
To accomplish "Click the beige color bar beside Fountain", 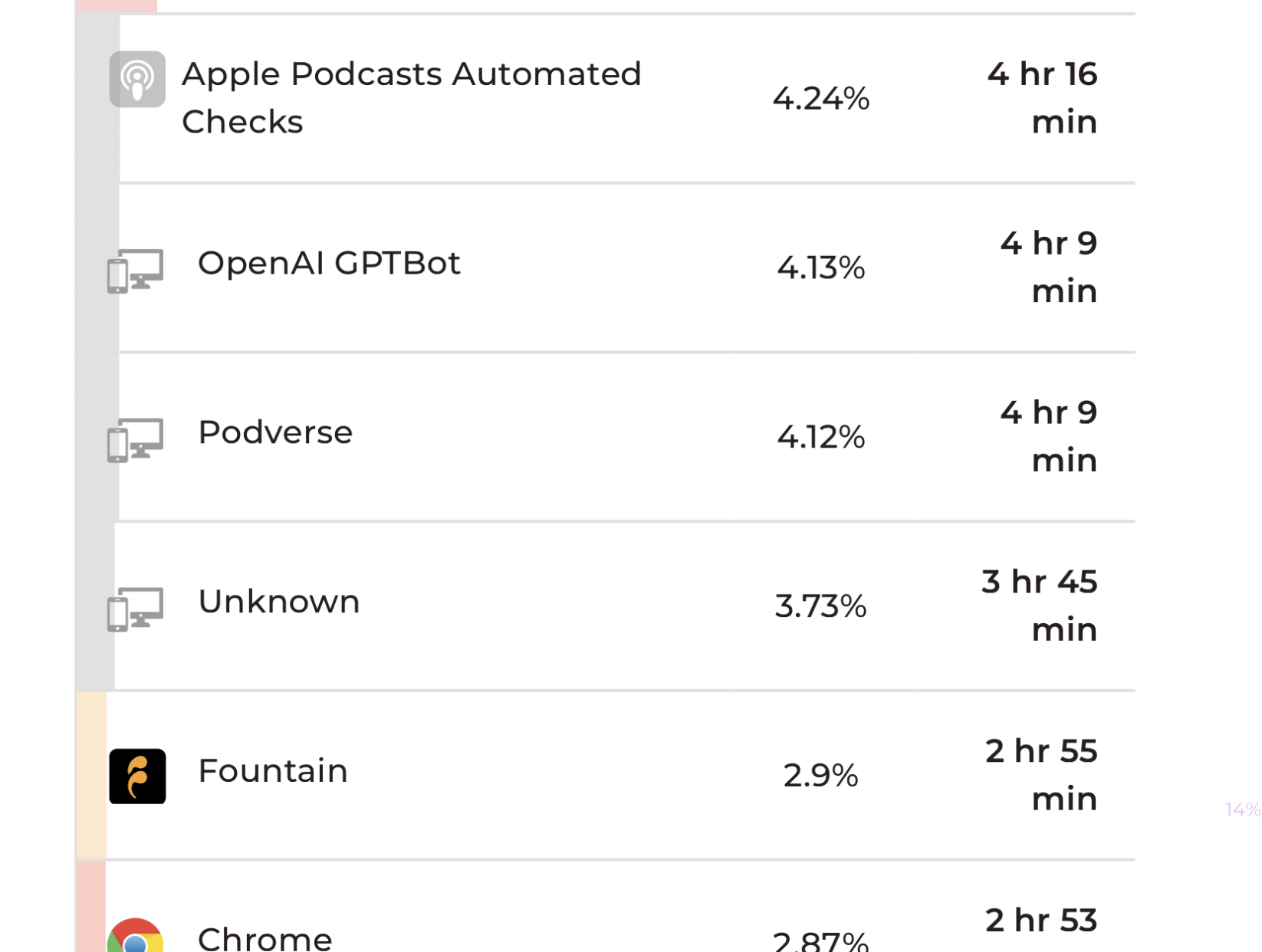I will tap(91, 775).
